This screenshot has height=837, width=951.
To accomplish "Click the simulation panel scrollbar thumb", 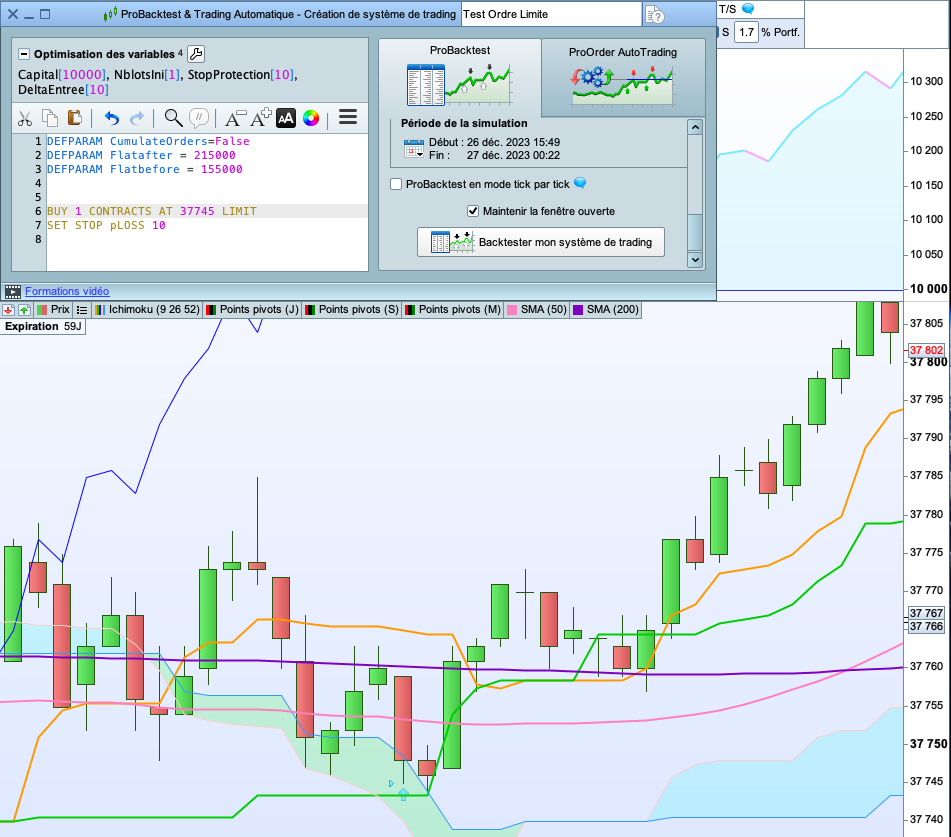I will pyautogui.click(x=695, y=232).
